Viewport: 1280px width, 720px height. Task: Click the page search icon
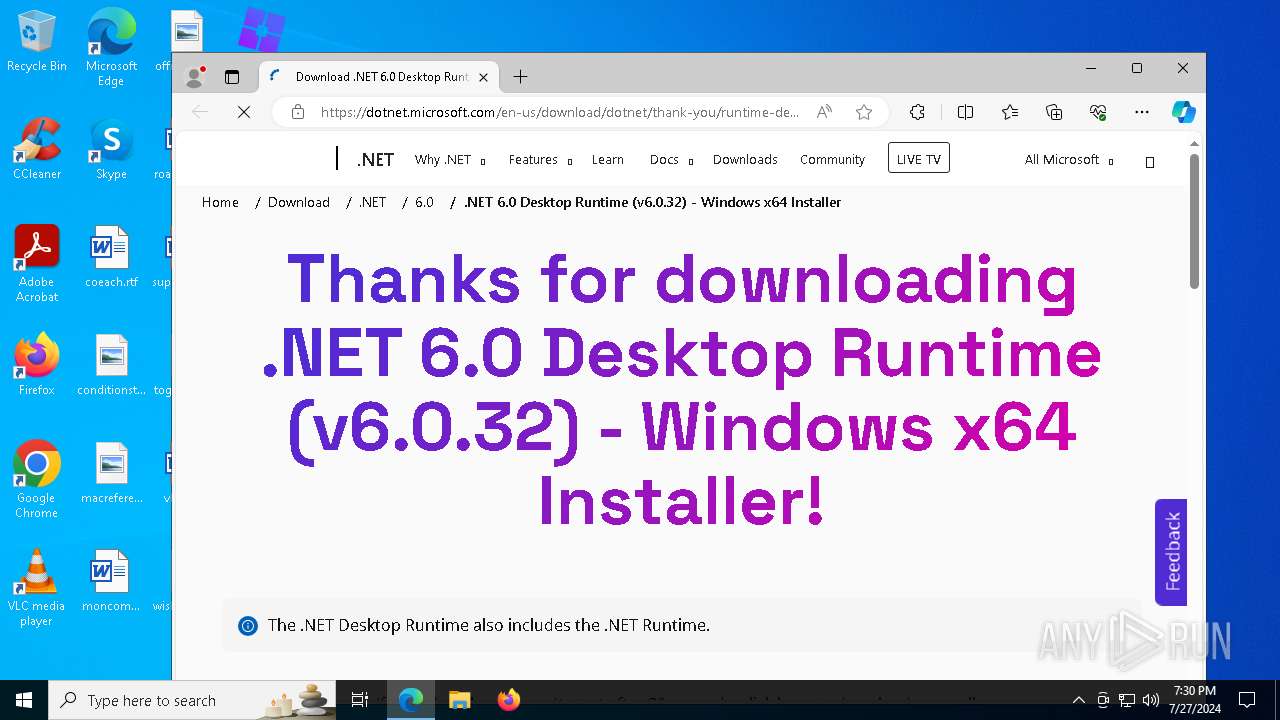point(1150,162)
